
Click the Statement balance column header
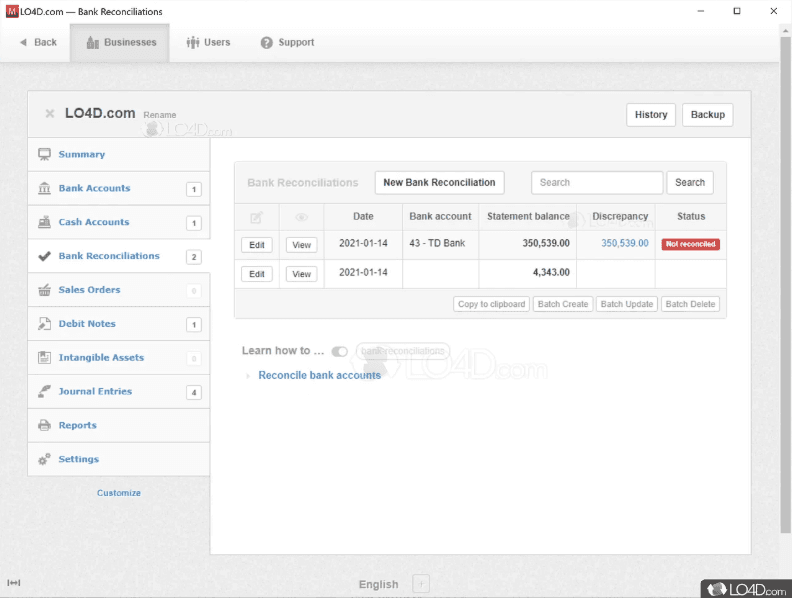pos(528,217)
